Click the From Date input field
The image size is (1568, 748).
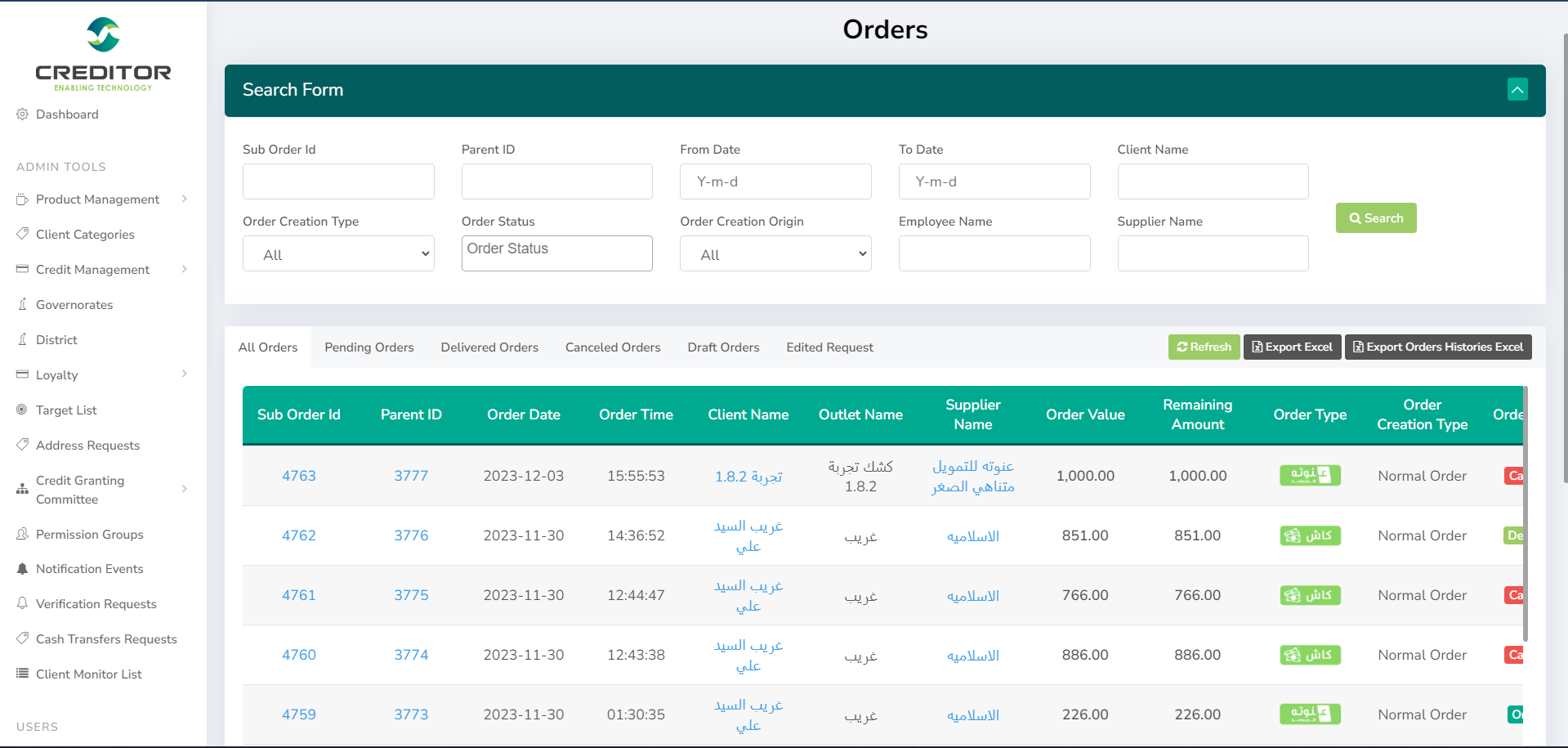[775, 181]
